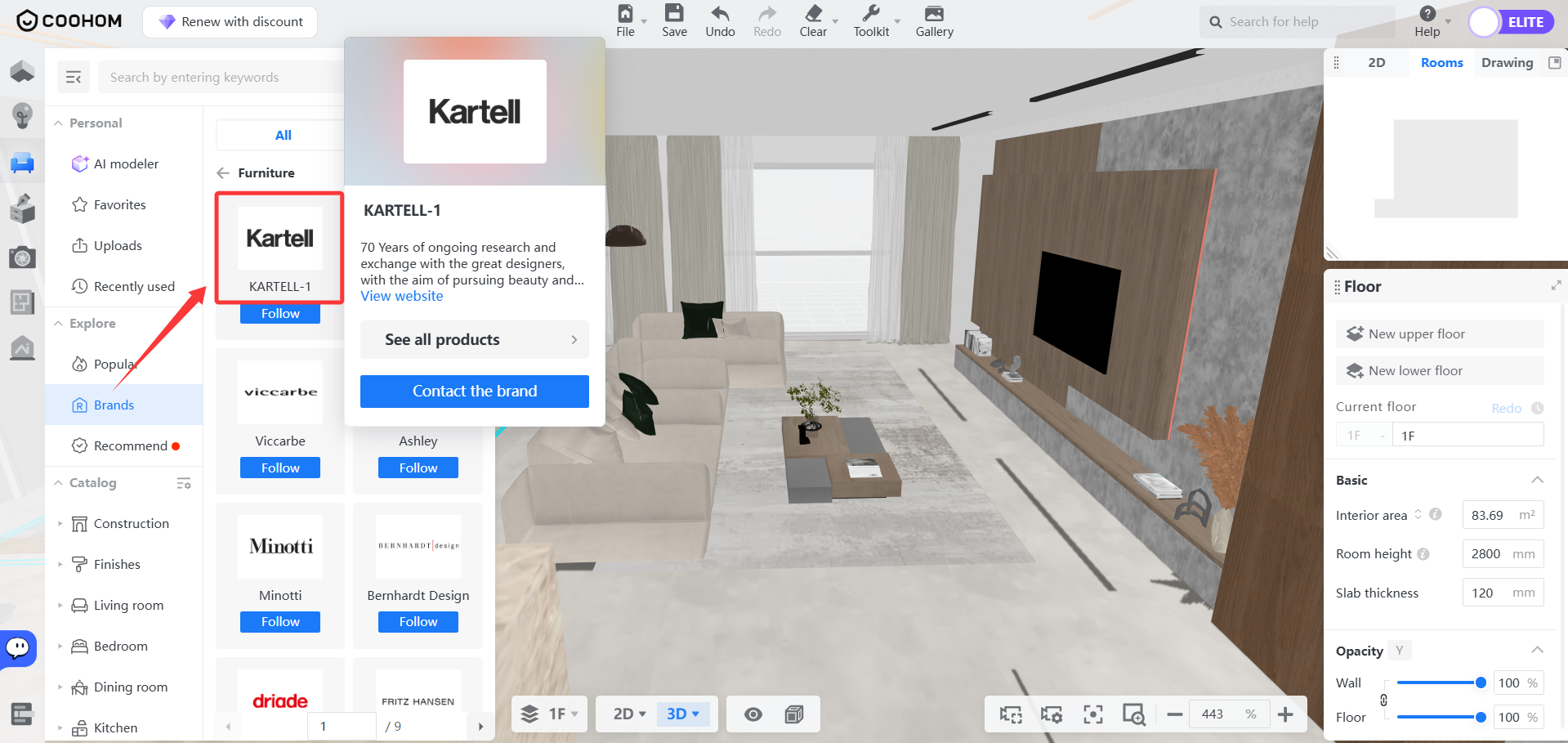
Task: Switch to the Drawing tab
Action: tap(1507, 63)
